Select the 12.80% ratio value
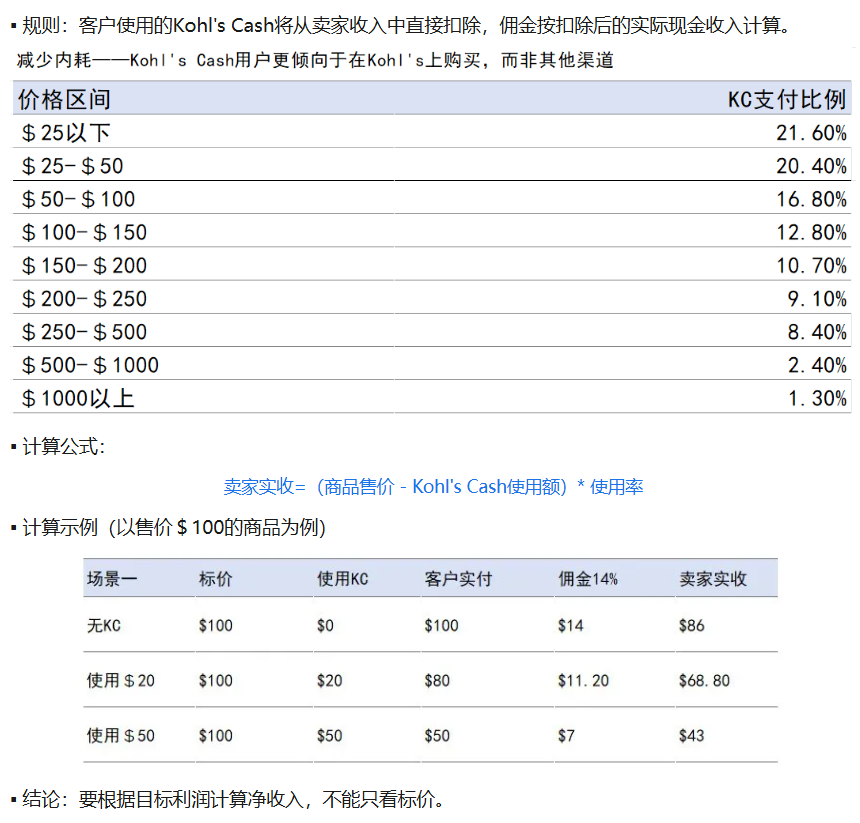This screenshot has width=860, height=823. [811, 232]
